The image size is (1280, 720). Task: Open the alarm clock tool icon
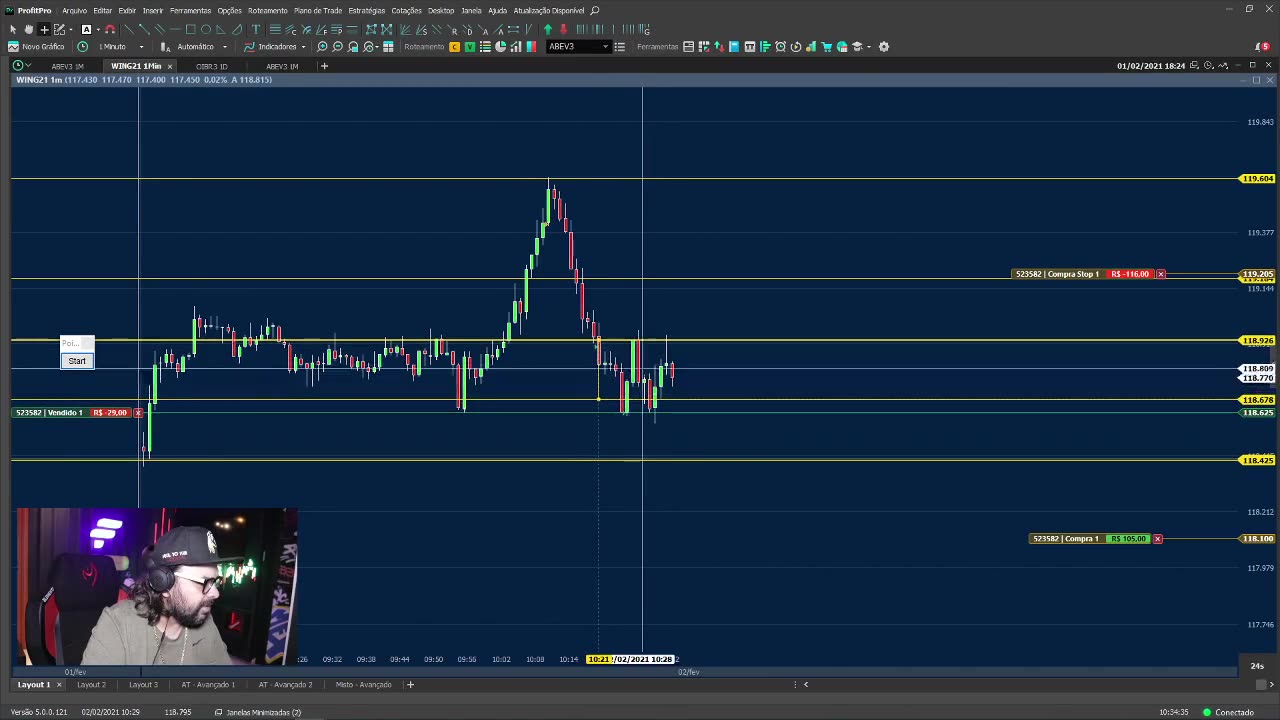click(x=780, y=47)
